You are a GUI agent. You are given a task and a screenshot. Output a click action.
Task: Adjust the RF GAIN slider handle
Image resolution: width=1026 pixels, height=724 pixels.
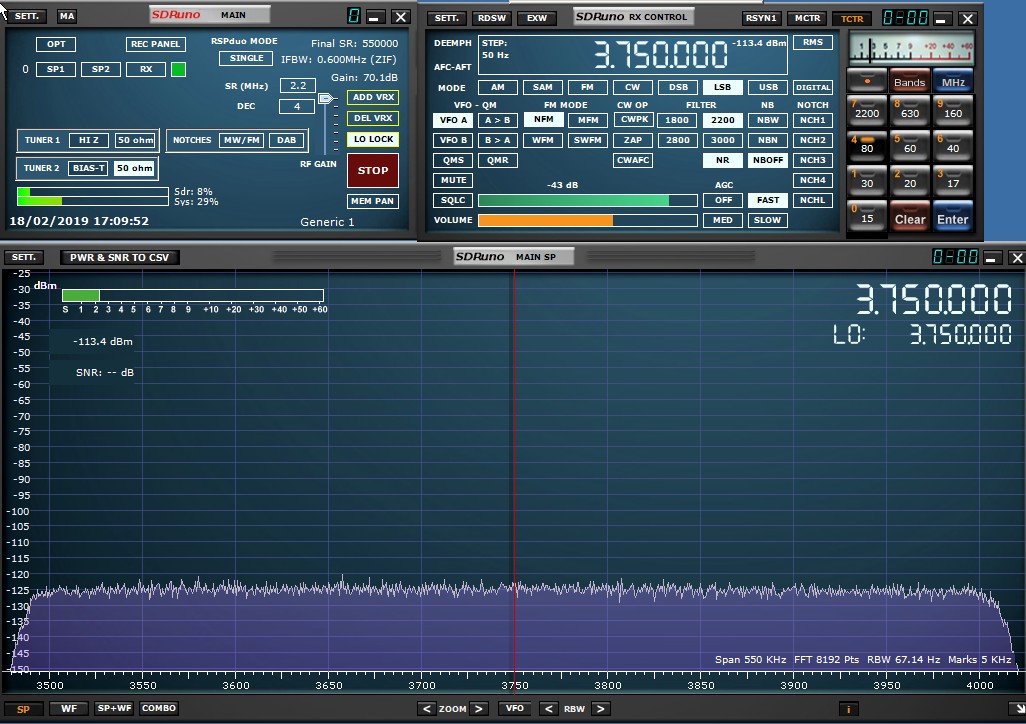(325, 98)
